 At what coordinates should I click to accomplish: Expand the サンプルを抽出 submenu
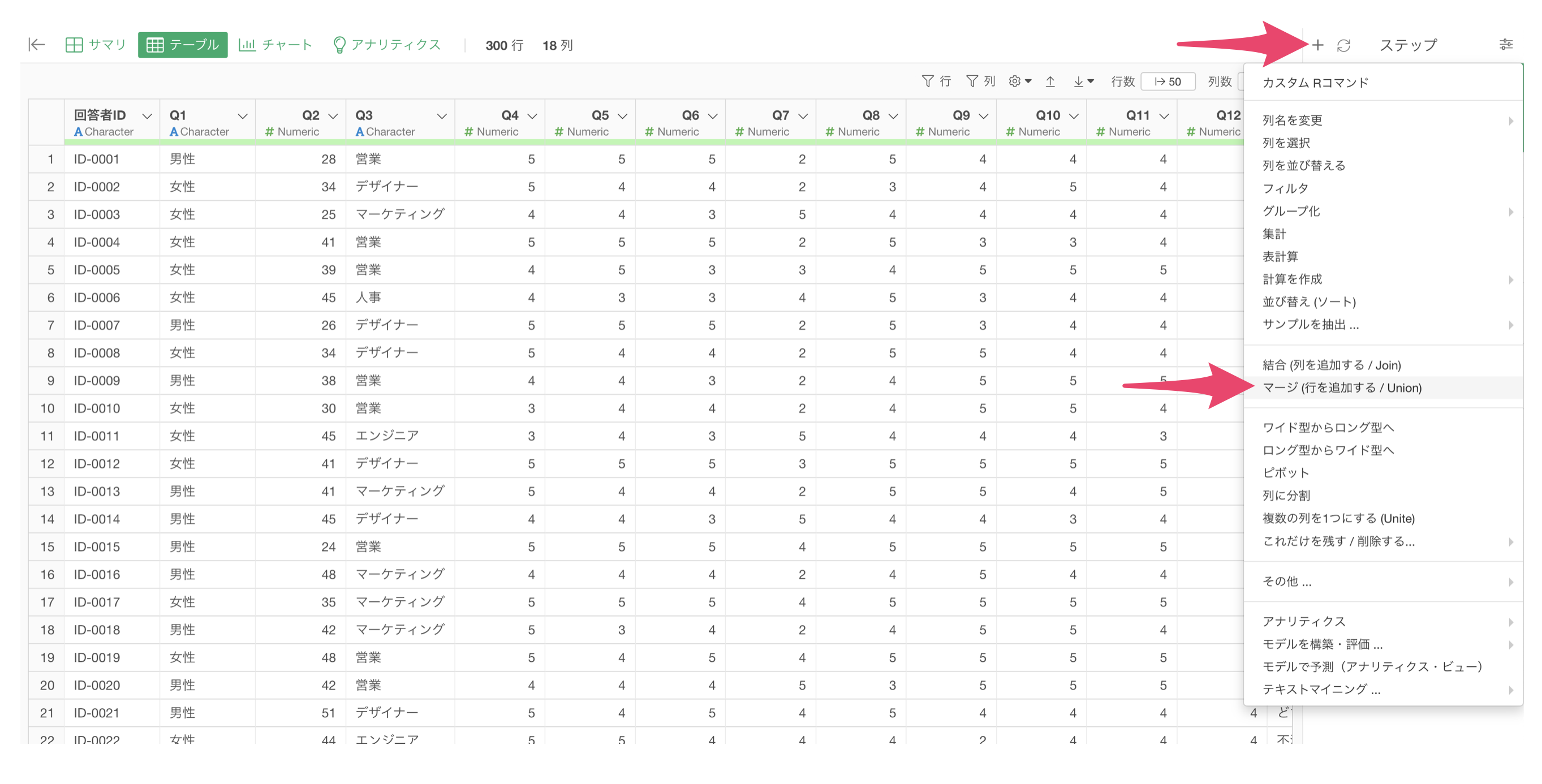[1383, 325]
